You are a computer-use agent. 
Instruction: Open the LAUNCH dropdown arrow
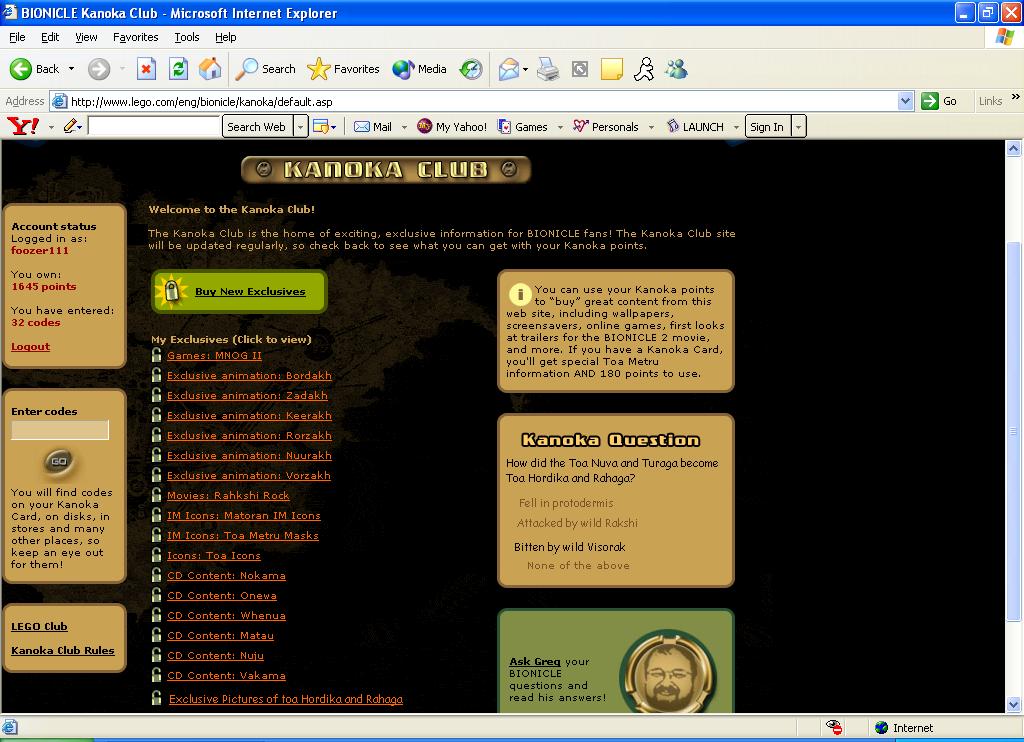point(736,127)
